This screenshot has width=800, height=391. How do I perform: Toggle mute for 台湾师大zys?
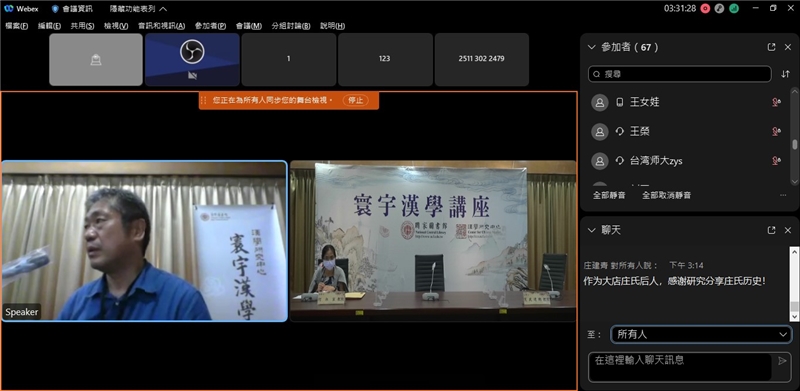[776, 161]
